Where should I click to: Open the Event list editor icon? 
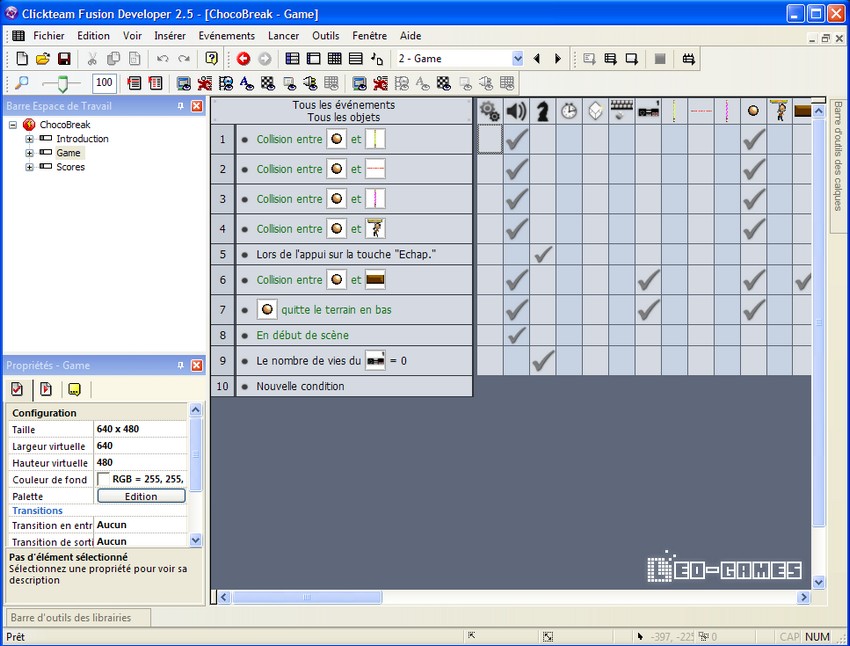[356, 59]
